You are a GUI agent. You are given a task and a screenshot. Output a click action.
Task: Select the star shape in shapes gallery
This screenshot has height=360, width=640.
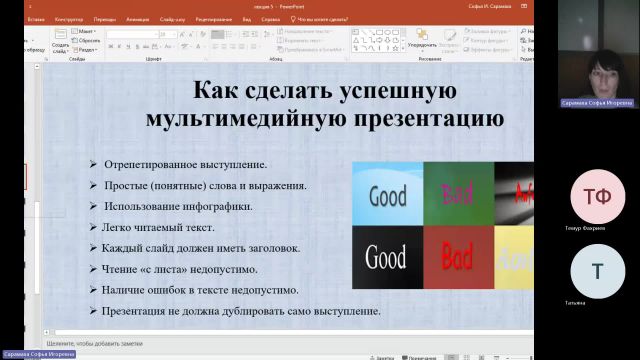pos(395,48)
